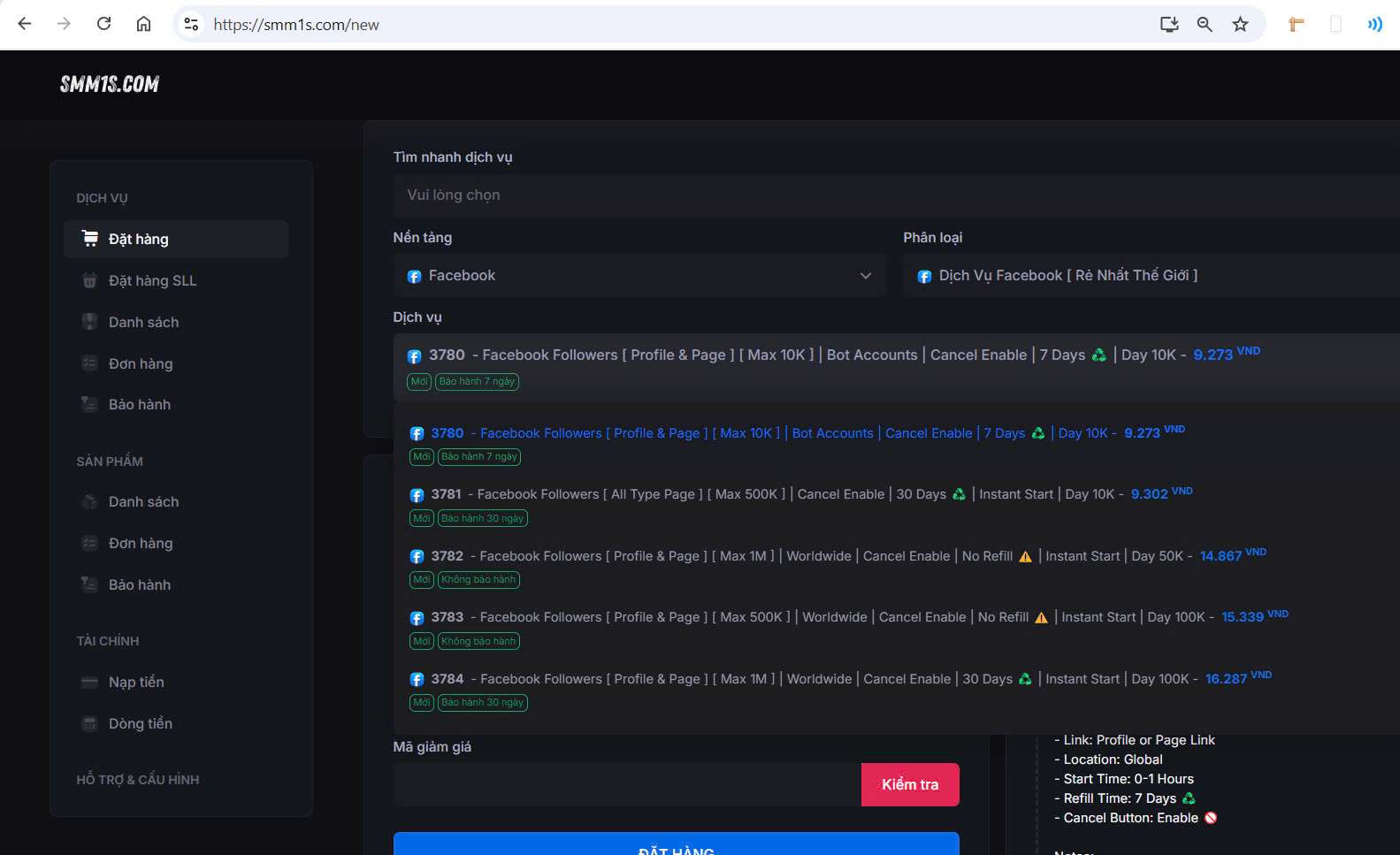The width and height of the screenshot is (1400, 855).
Task: Open Danh sách under SẢN PHẨM
Action: (x=176, y=501)
